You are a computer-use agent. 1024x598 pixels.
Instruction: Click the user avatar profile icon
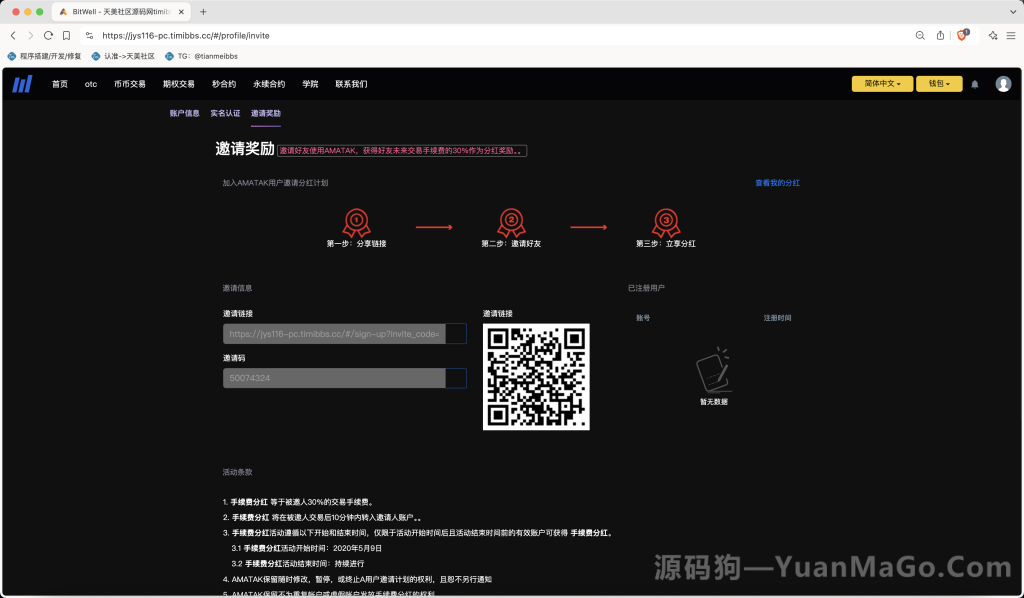(x=1003, y=84)
